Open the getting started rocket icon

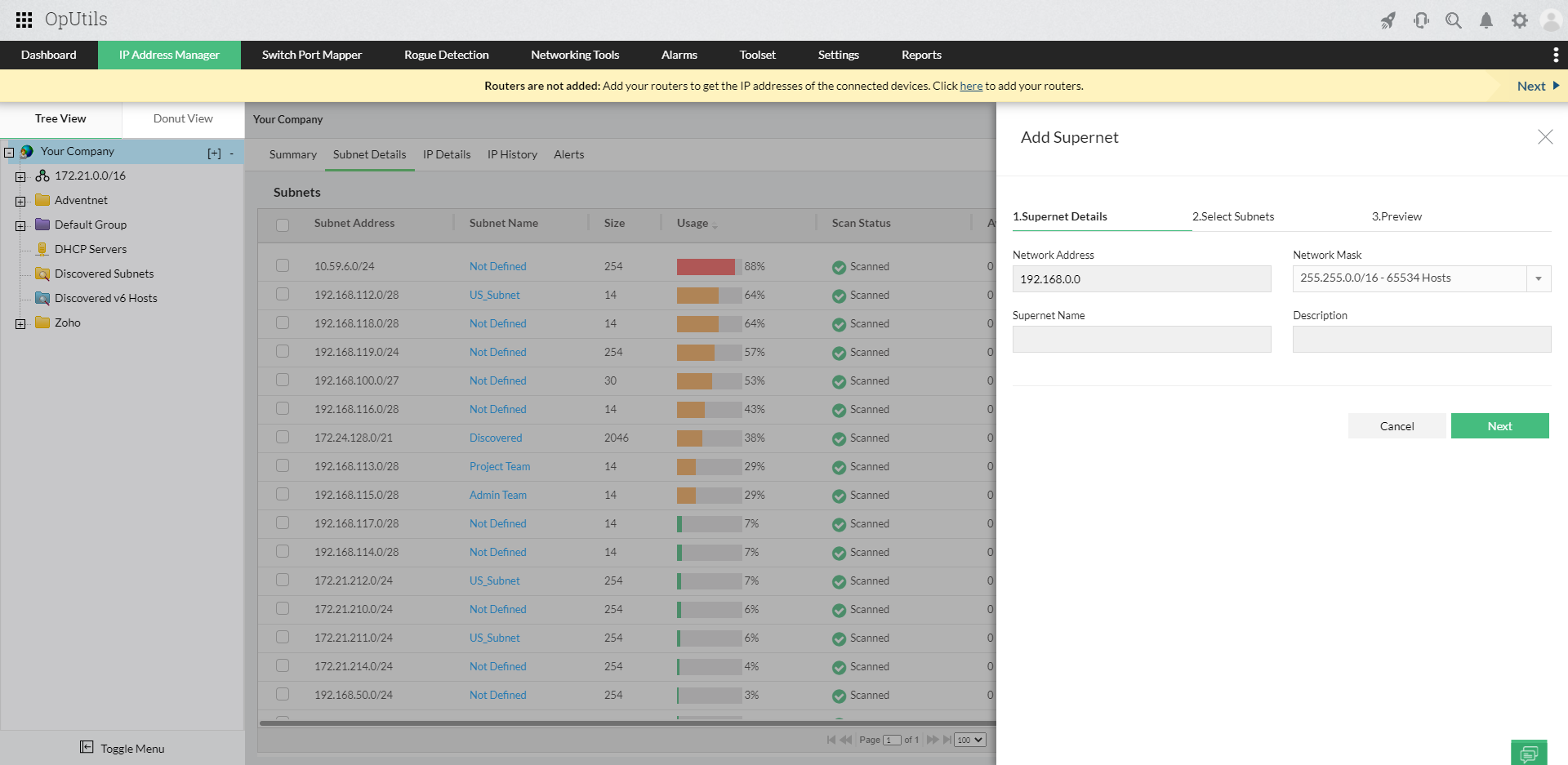pyautogui.click(x=1388, y=20)
